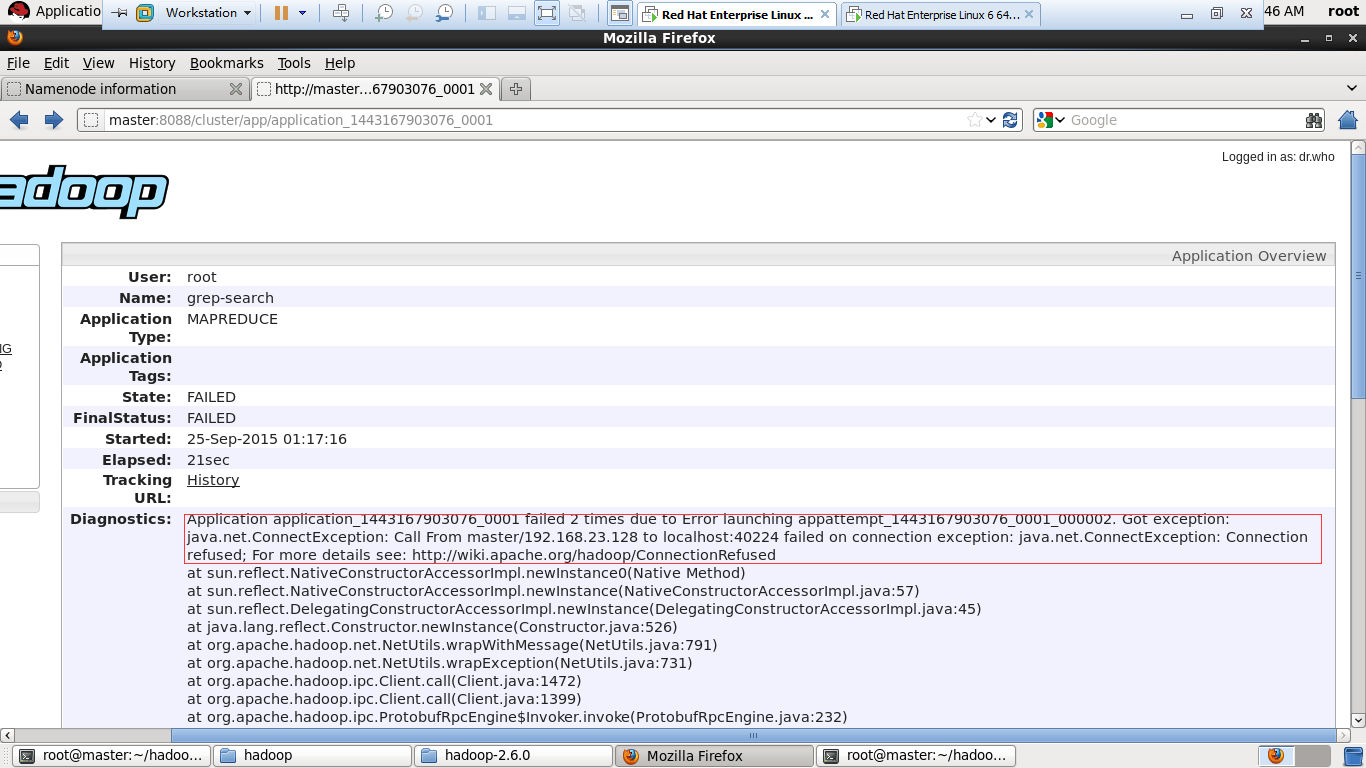Viewport: 1366px width, 768px height.
Task: Click the 'grep-search' application name
Action: coord(230,298)
